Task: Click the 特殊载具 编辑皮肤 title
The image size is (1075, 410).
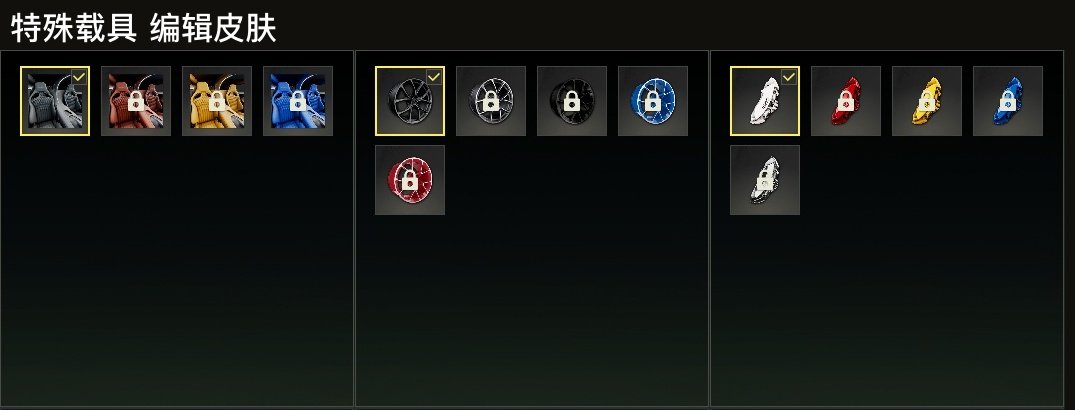Action: pyautogui.click(x=144, y=29)
